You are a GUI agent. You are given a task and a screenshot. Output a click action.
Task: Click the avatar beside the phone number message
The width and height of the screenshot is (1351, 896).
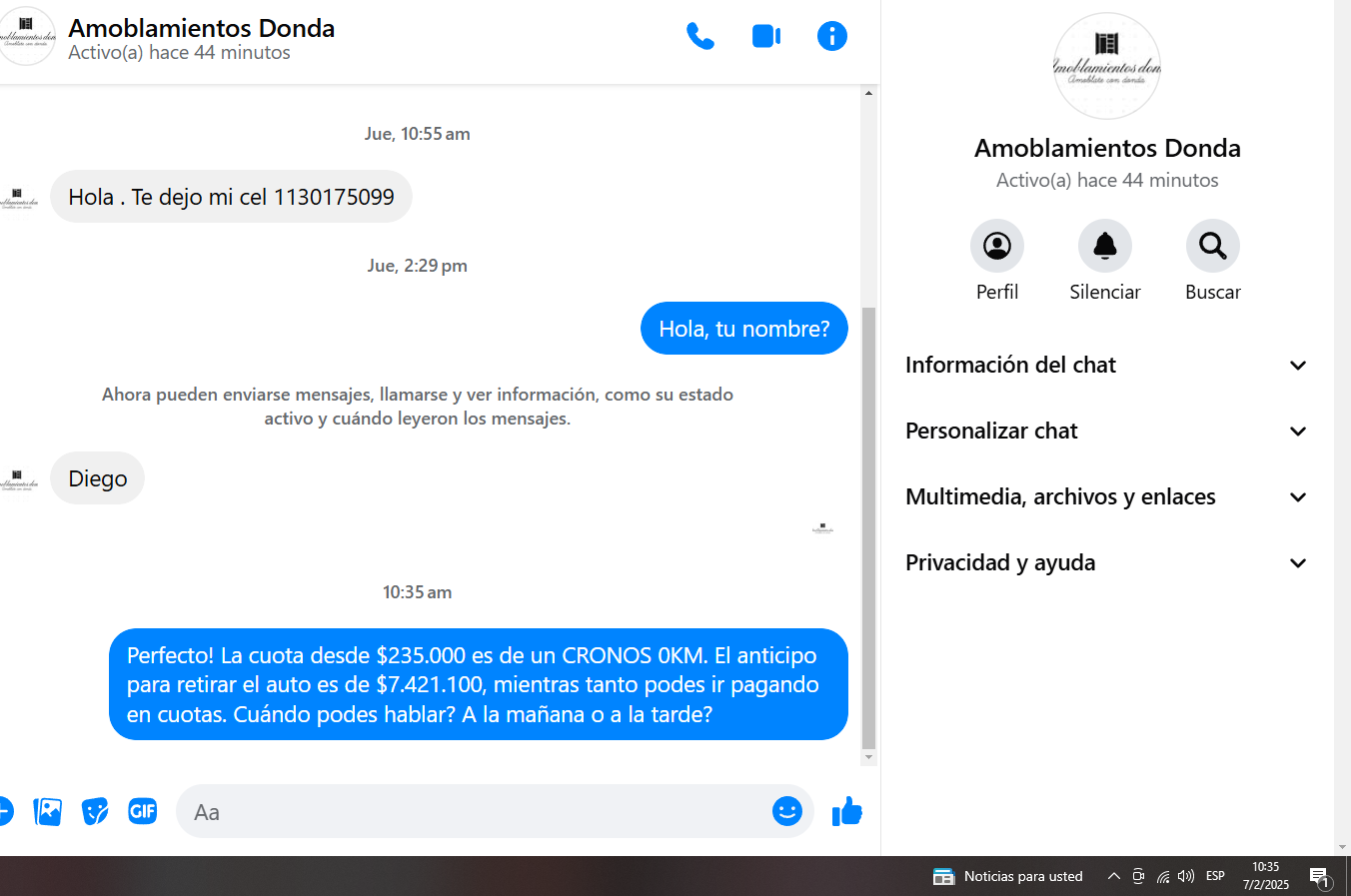(19, 197)
